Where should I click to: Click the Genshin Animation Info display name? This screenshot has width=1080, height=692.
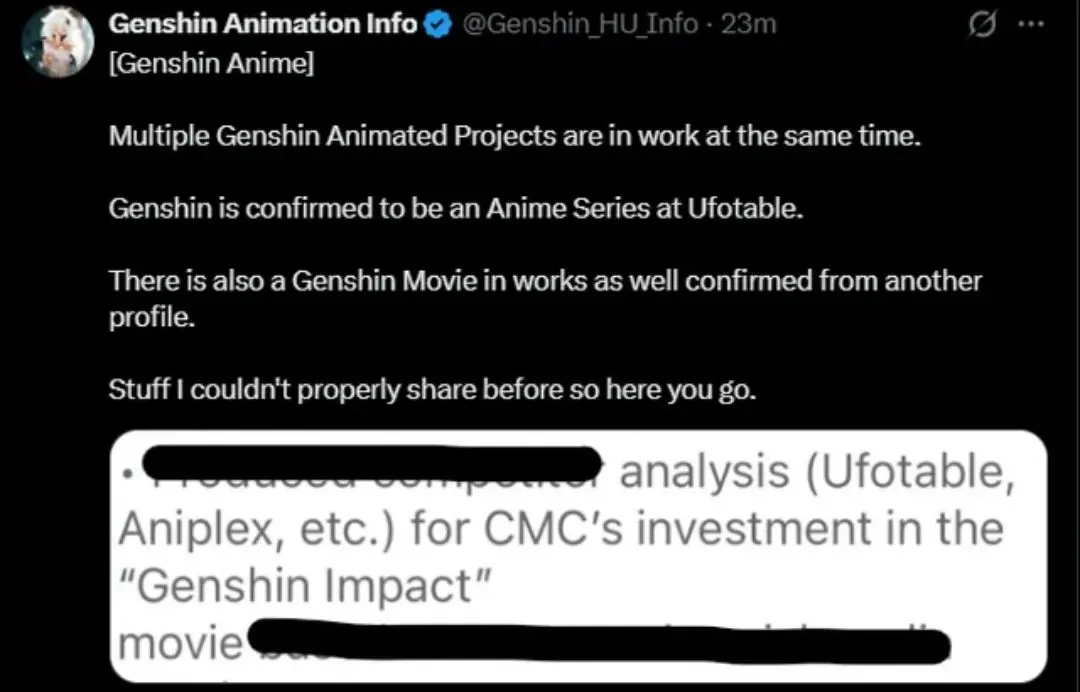(262, 24)
